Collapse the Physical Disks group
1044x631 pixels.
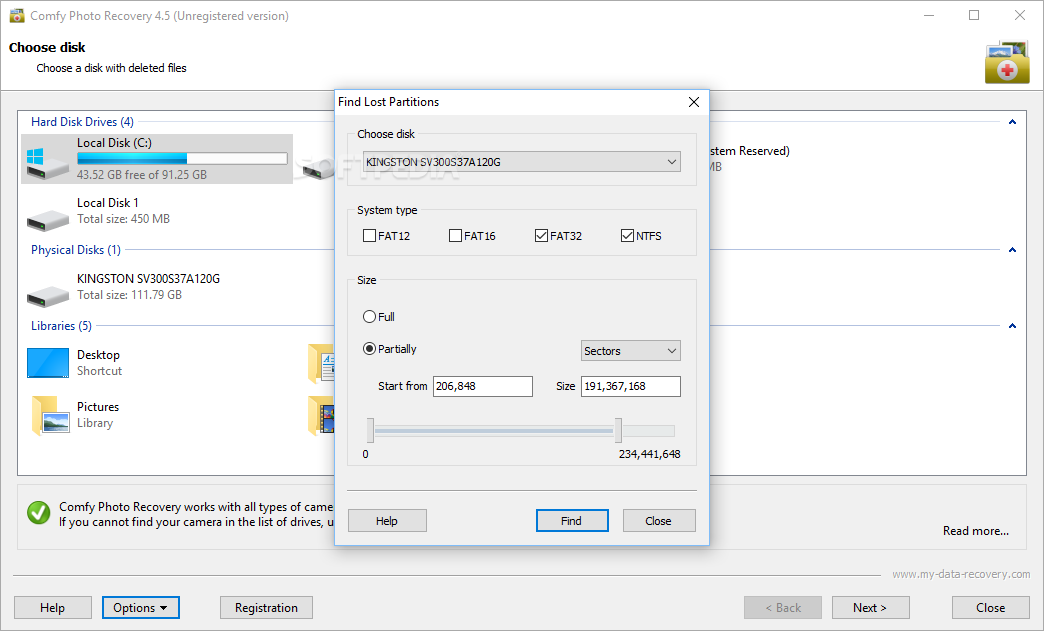[1012, 250]
